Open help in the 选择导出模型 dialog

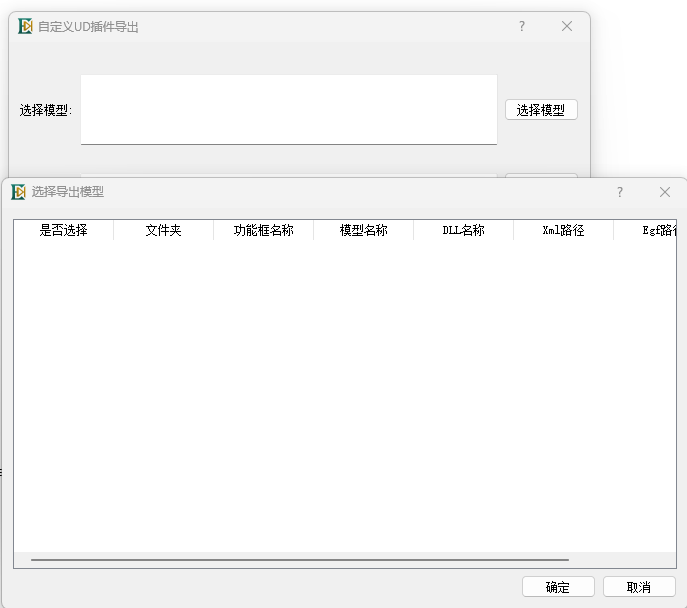(x=619, y=192)
